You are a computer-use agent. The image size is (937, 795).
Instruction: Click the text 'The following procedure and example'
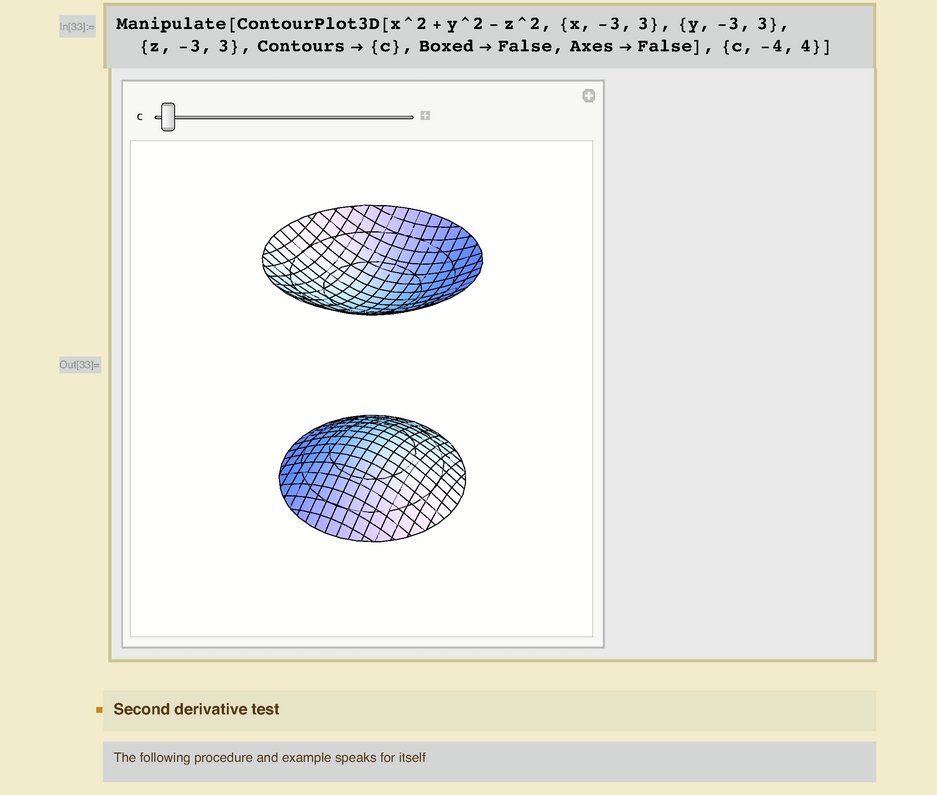click(270, 758)
